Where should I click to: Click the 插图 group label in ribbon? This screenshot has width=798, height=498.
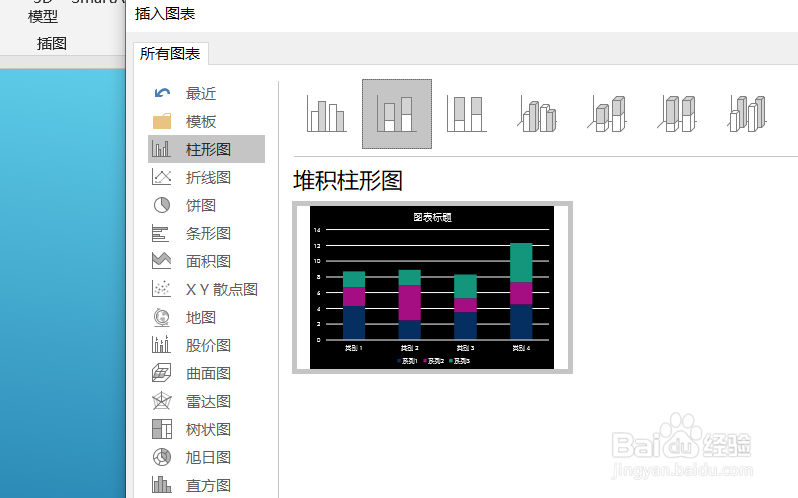pos(51,44)
